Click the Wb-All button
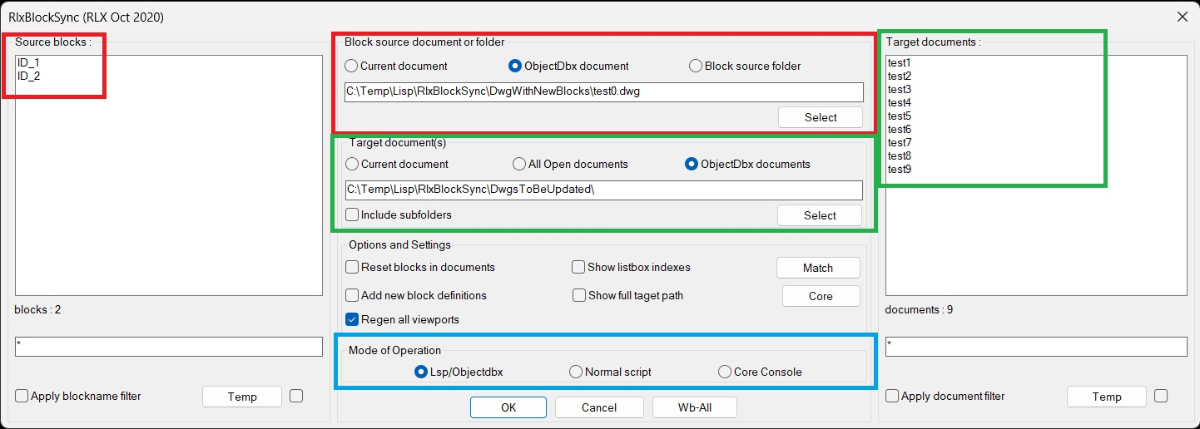This screenshot has height=429, width=1200. point(694,407)
